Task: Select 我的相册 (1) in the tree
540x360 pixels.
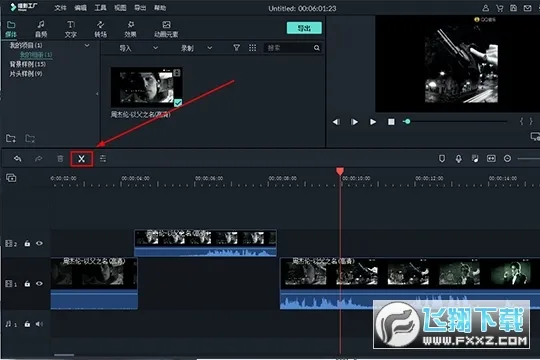Action: coord(36,55)
